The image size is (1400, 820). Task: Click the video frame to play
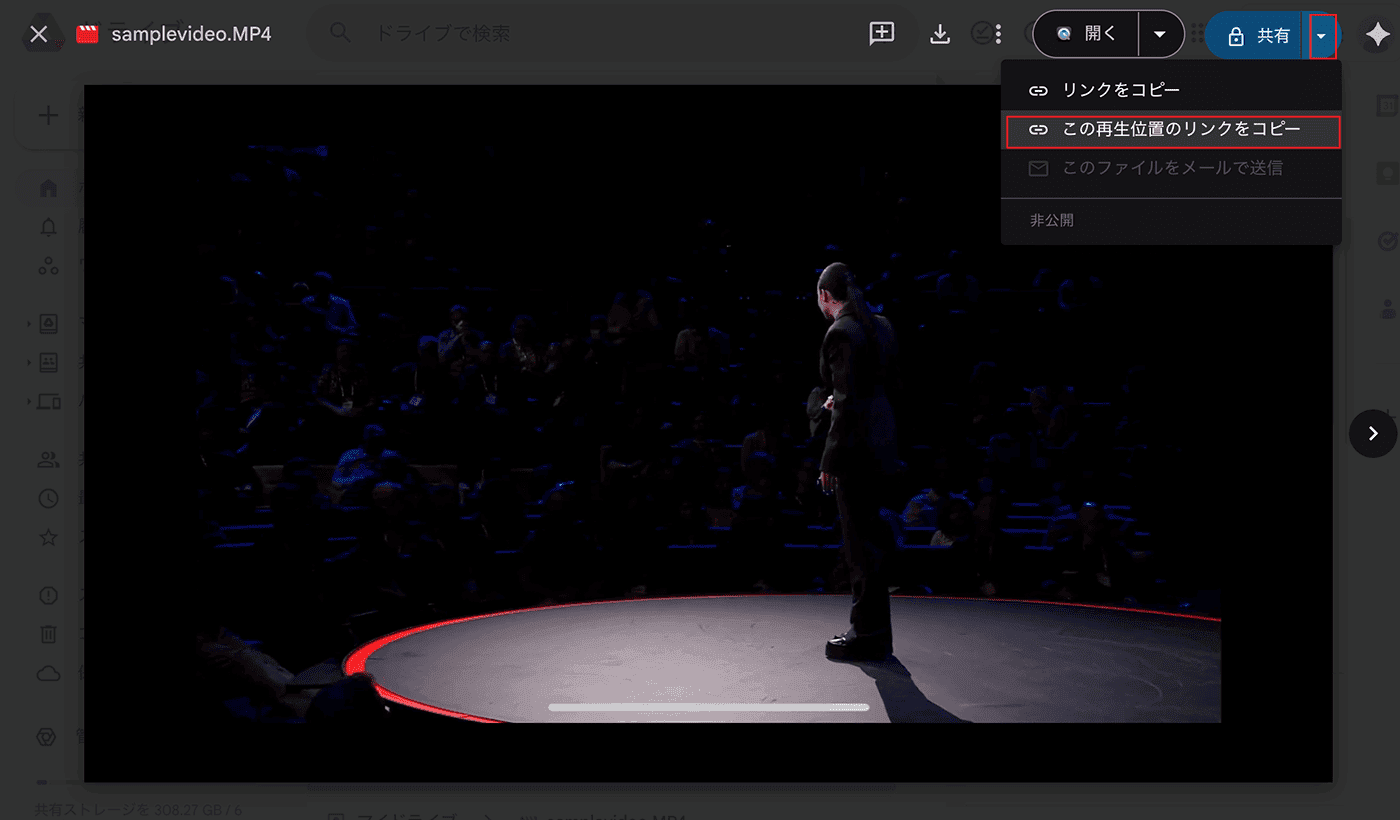[x=708, y=433]
